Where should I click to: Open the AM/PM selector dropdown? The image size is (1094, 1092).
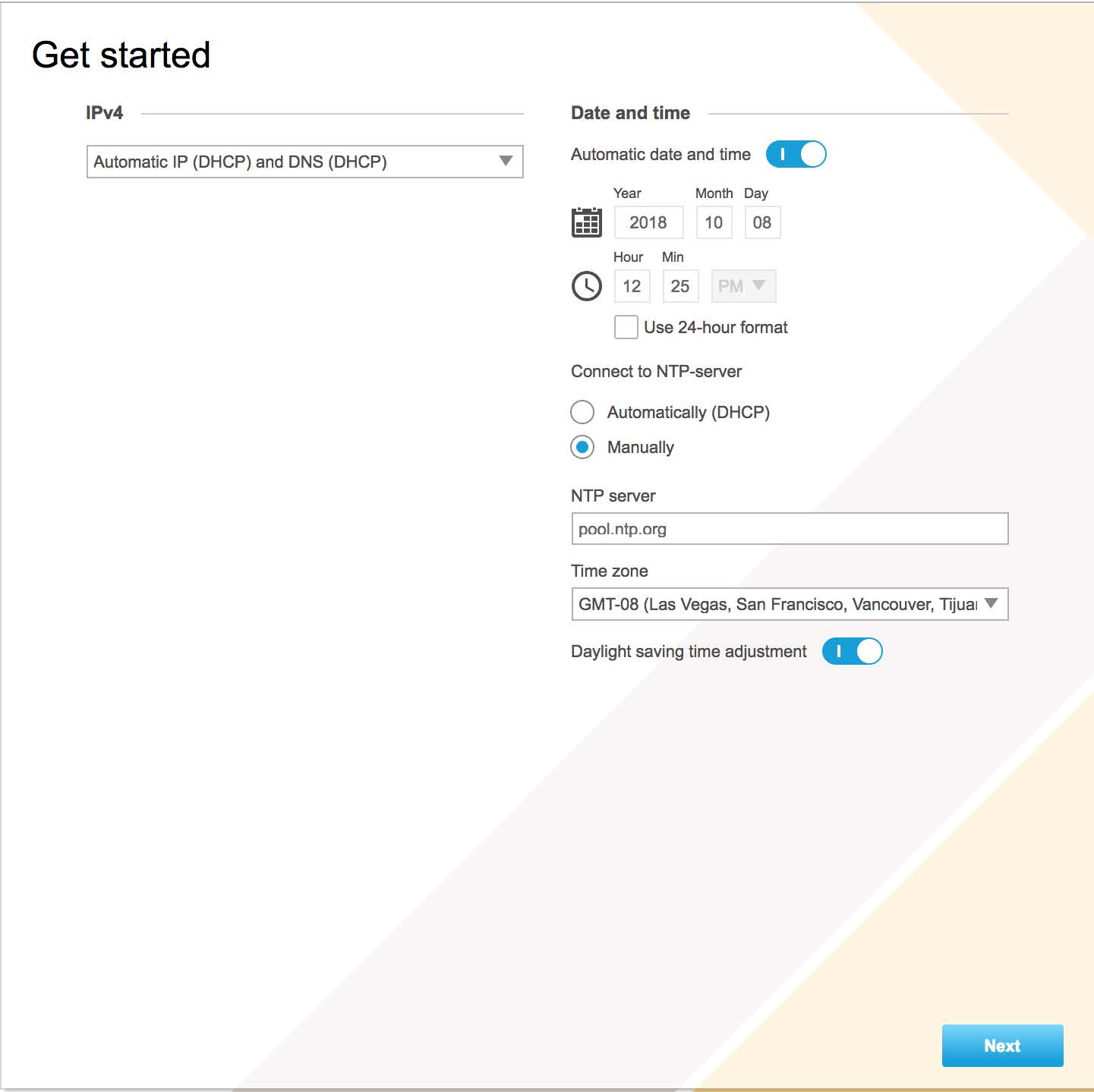click(x=743, y=286)
